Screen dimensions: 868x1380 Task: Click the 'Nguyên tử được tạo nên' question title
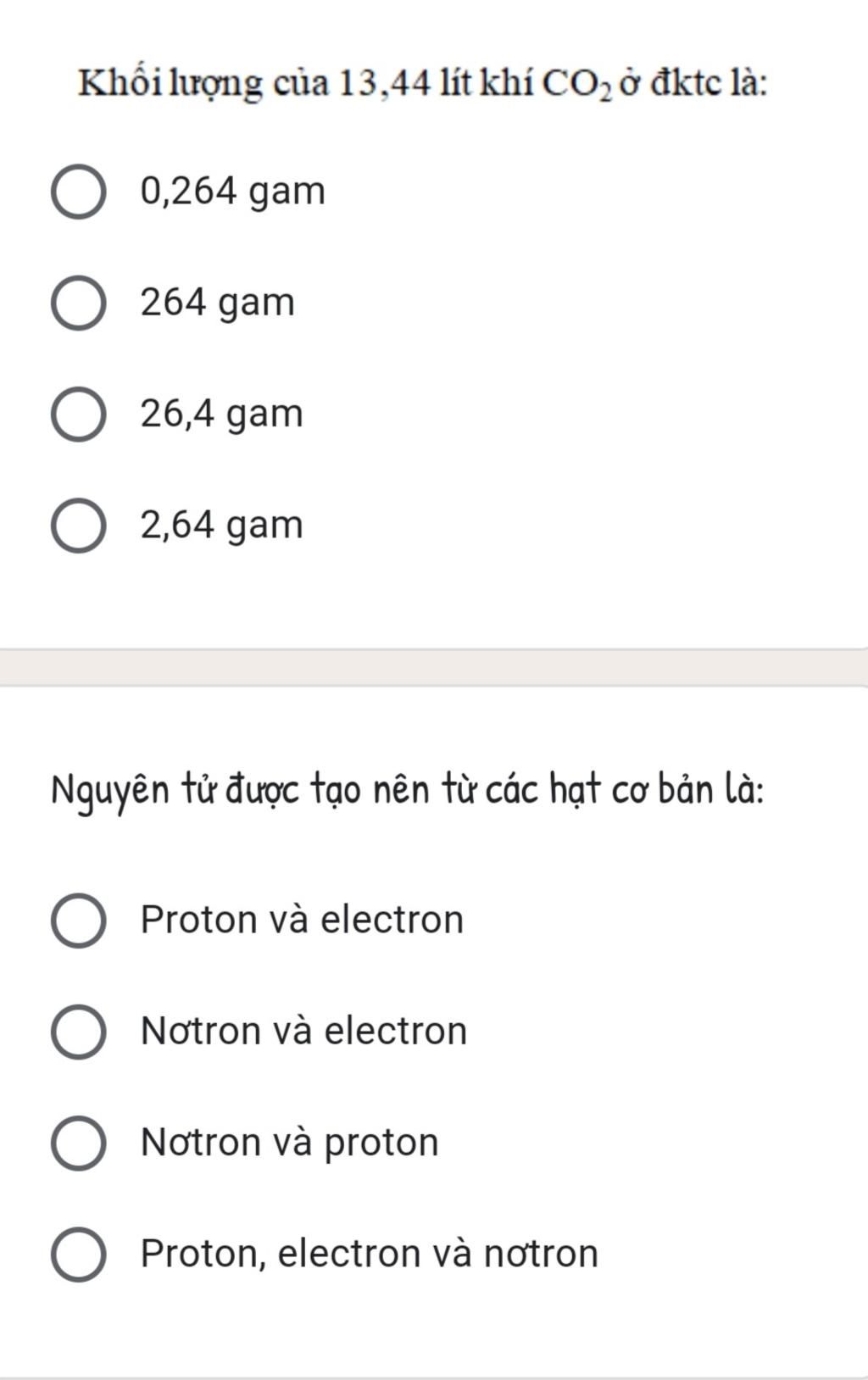[x=409, y=790]
